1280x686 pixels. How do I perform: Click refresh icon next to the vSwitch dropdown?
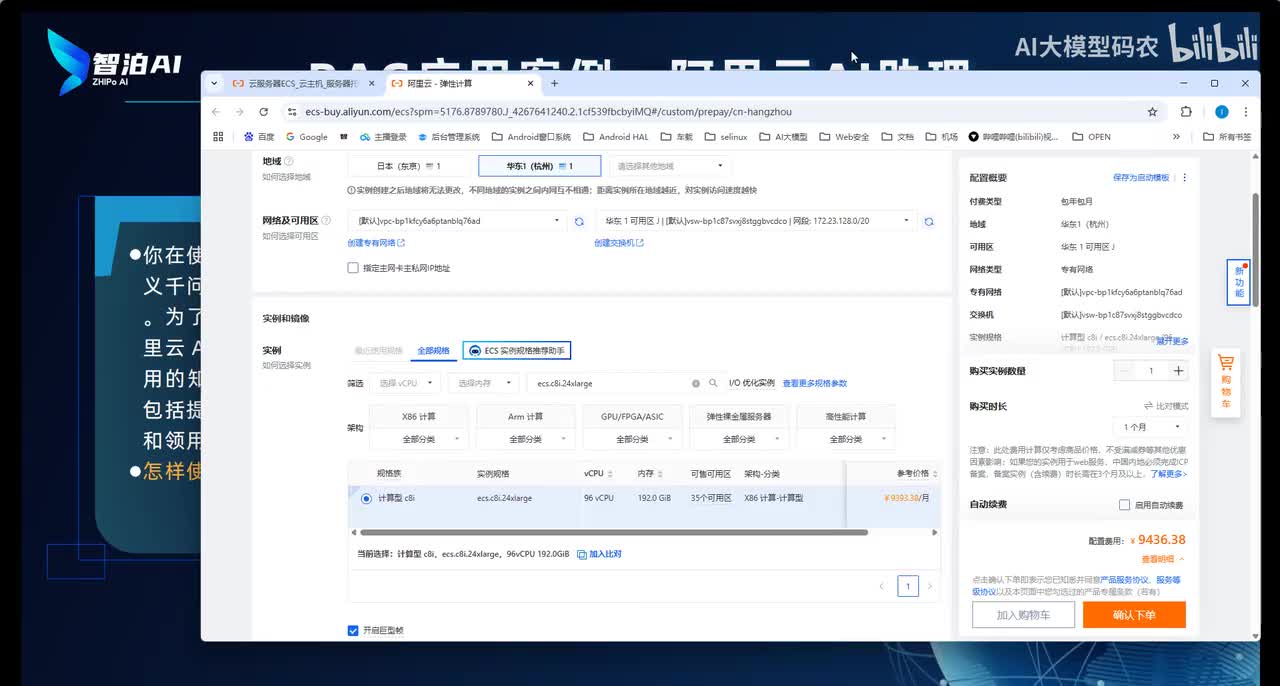point(929,221)
